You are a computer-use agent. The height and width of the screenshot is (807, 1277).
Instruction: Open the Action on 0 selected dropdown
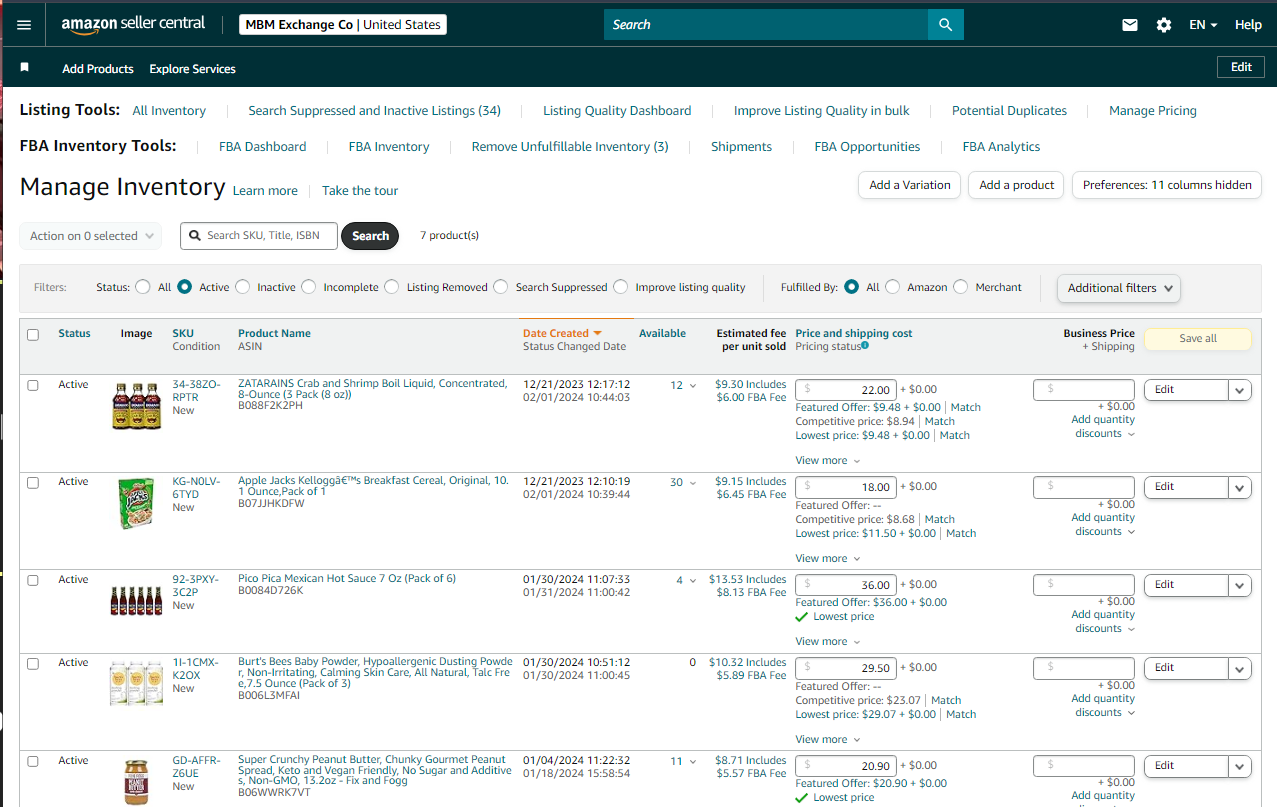tap(90, 236)
